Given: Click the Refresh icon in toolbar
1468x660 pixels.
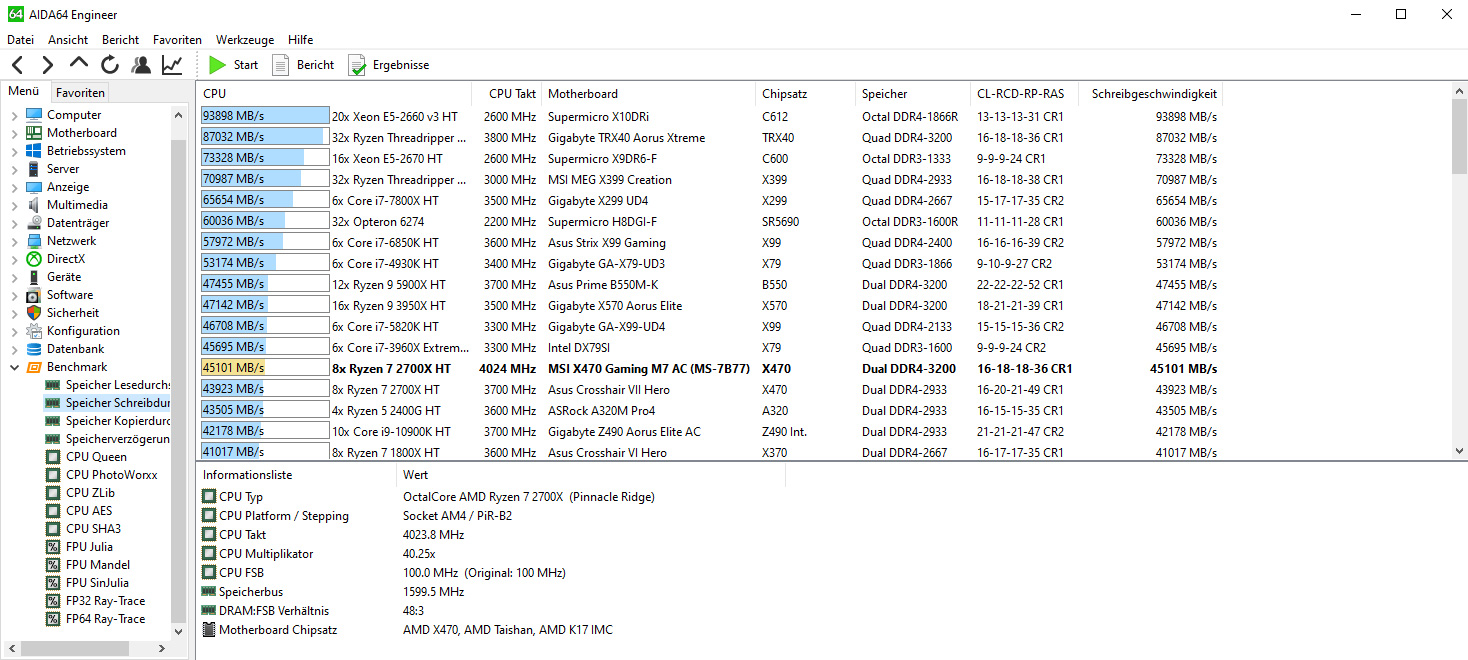Looking at the screenshot, I should pyautogui.click(x=110, y=65).
